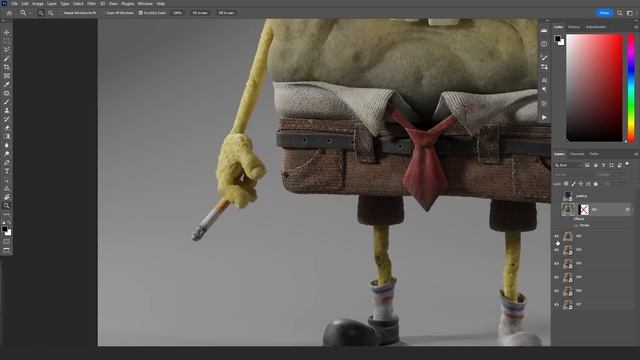640x360 pixels.
Task: Click the Share button
Action: click(604, 13)
